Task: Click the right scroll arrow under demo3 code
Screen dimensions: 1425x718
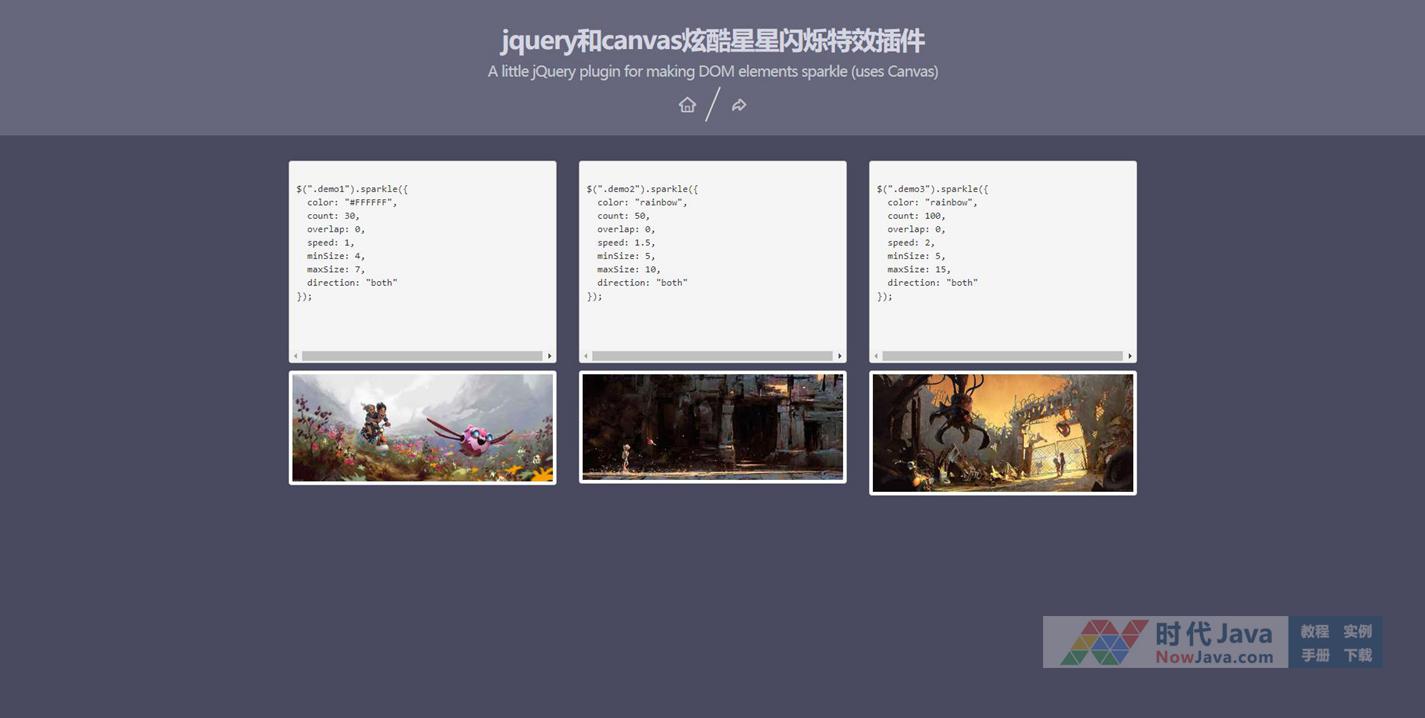Action: click(x=1130, y=356)
